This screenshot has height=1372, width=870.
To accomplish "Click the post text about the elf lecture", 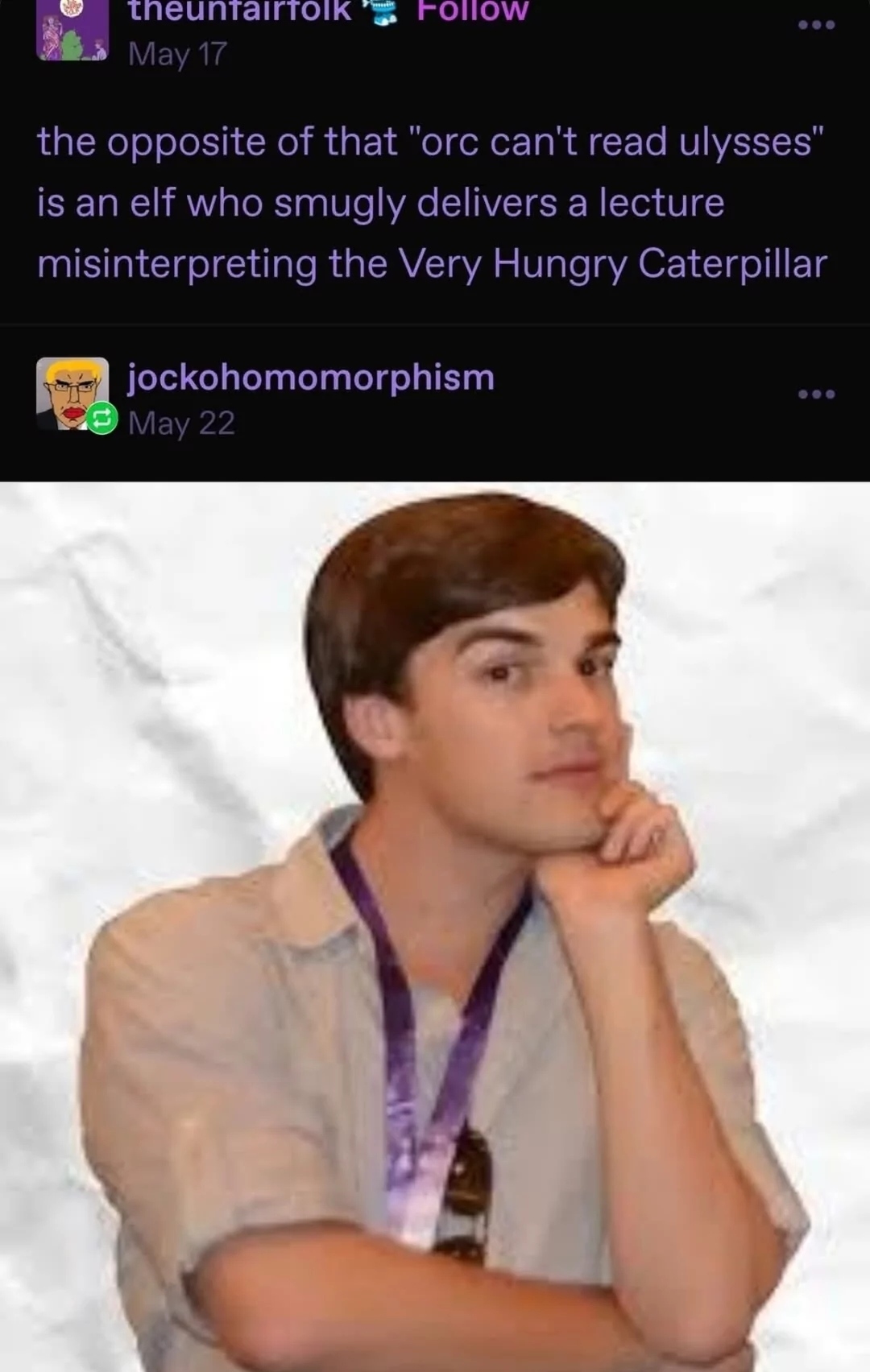I will coord(432,203).
